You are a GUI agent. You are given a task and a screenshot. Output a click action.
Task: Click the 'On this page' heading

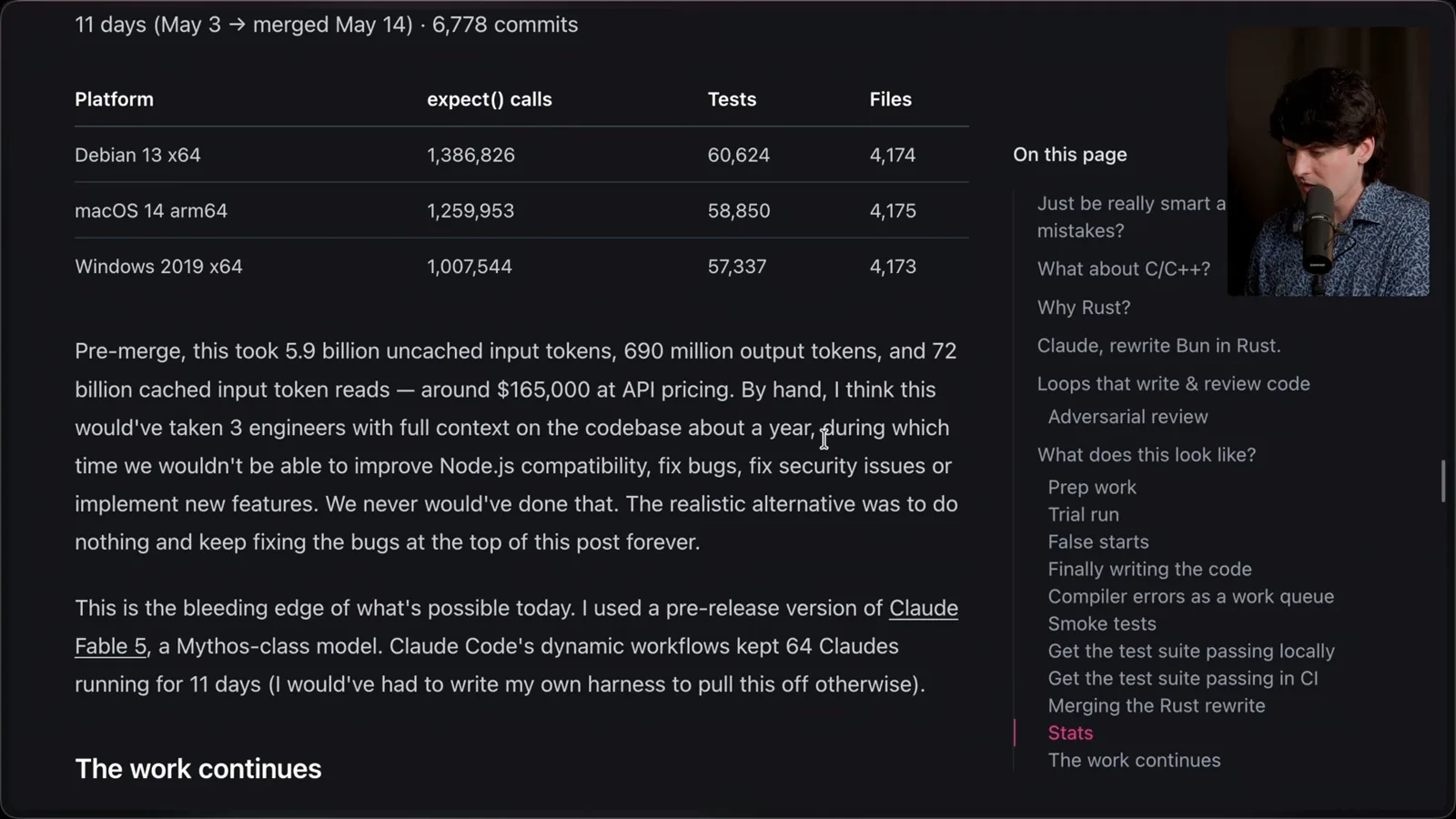(x=1070, y=155)
